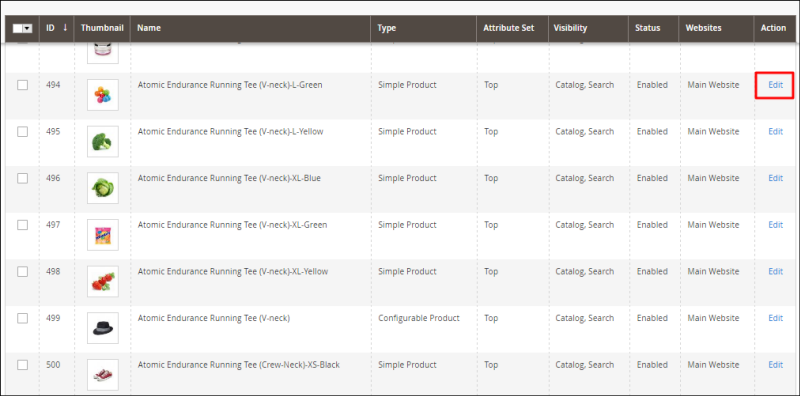The image size is (800, 396).
Task: Select name 'Atomic Endurance Running Tee (Crew-Neck)-XS-Black'
Action: pos(239,365)
